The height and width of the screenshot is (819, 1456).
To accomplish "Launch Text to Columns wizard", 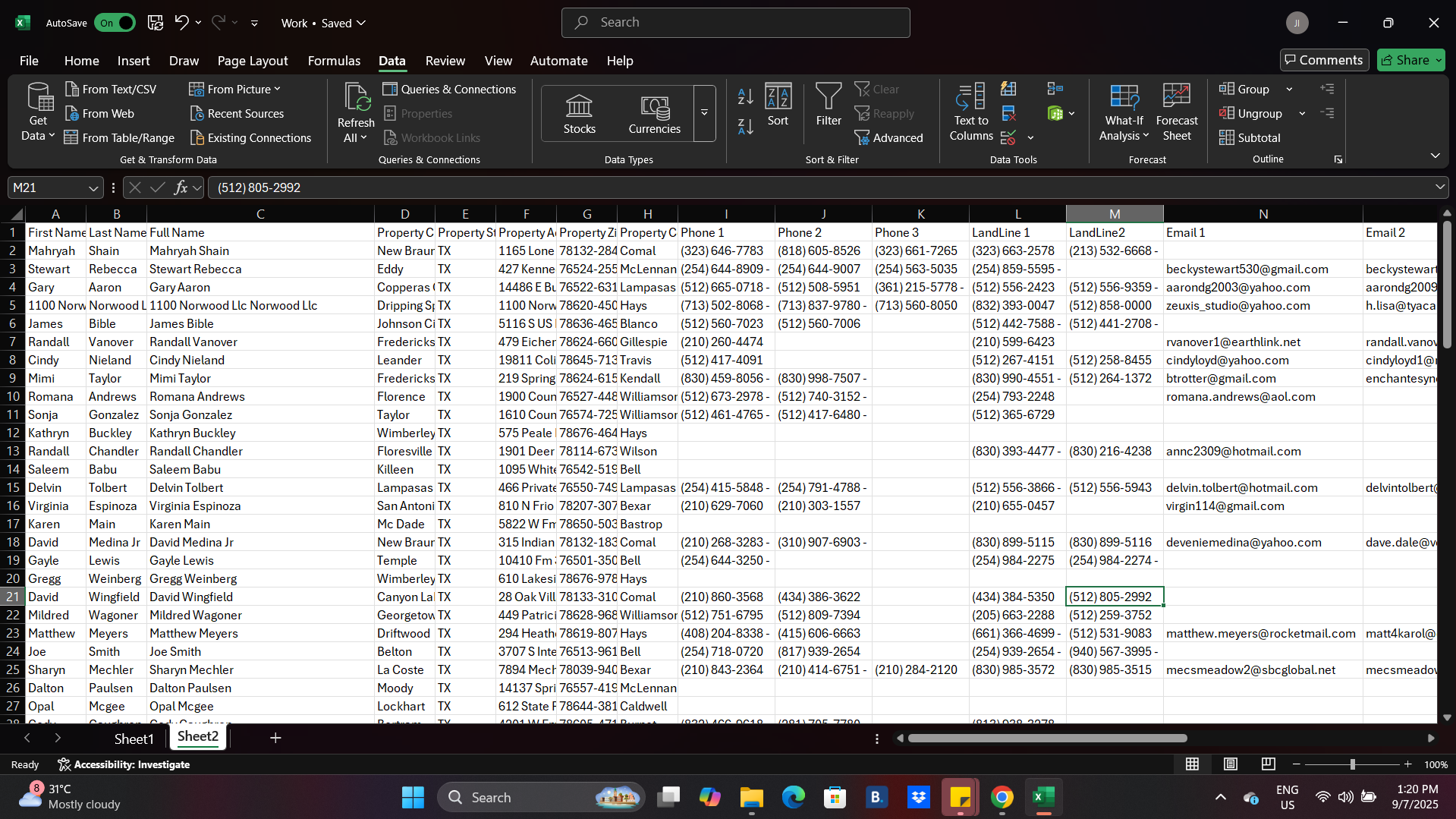I will pos(970,112).
